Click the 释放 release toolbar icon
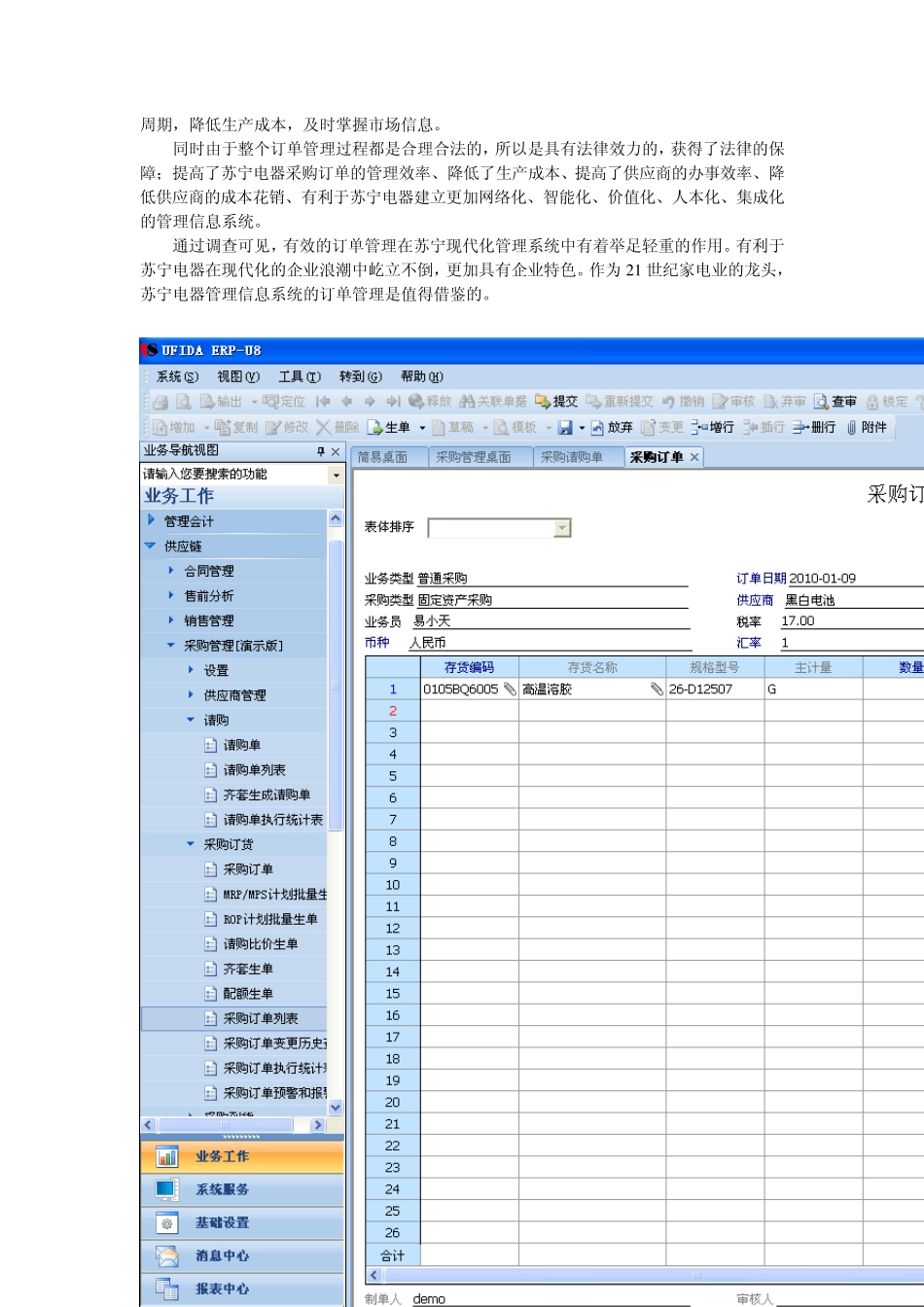 [430, 402]
